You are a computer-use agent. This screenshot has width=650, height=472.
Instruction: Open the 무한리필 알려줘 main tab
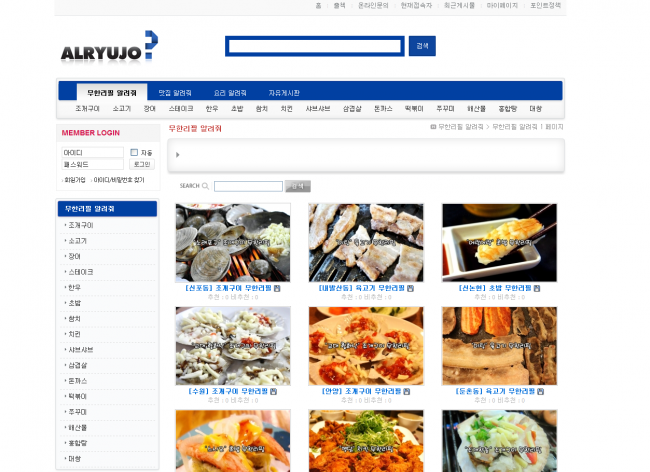coord(112,92)
